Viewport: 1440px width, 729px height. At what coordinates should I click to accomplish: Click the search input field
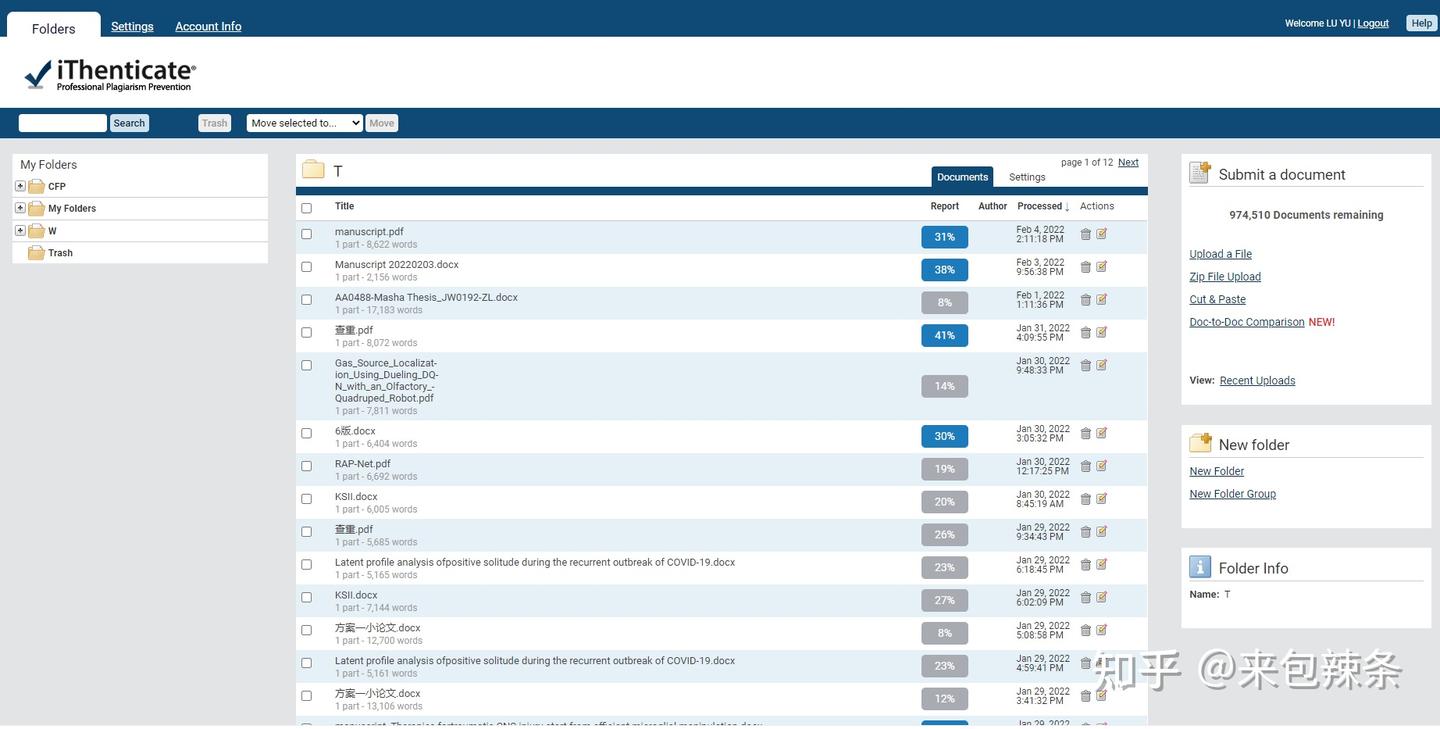(x=62, y=123)
